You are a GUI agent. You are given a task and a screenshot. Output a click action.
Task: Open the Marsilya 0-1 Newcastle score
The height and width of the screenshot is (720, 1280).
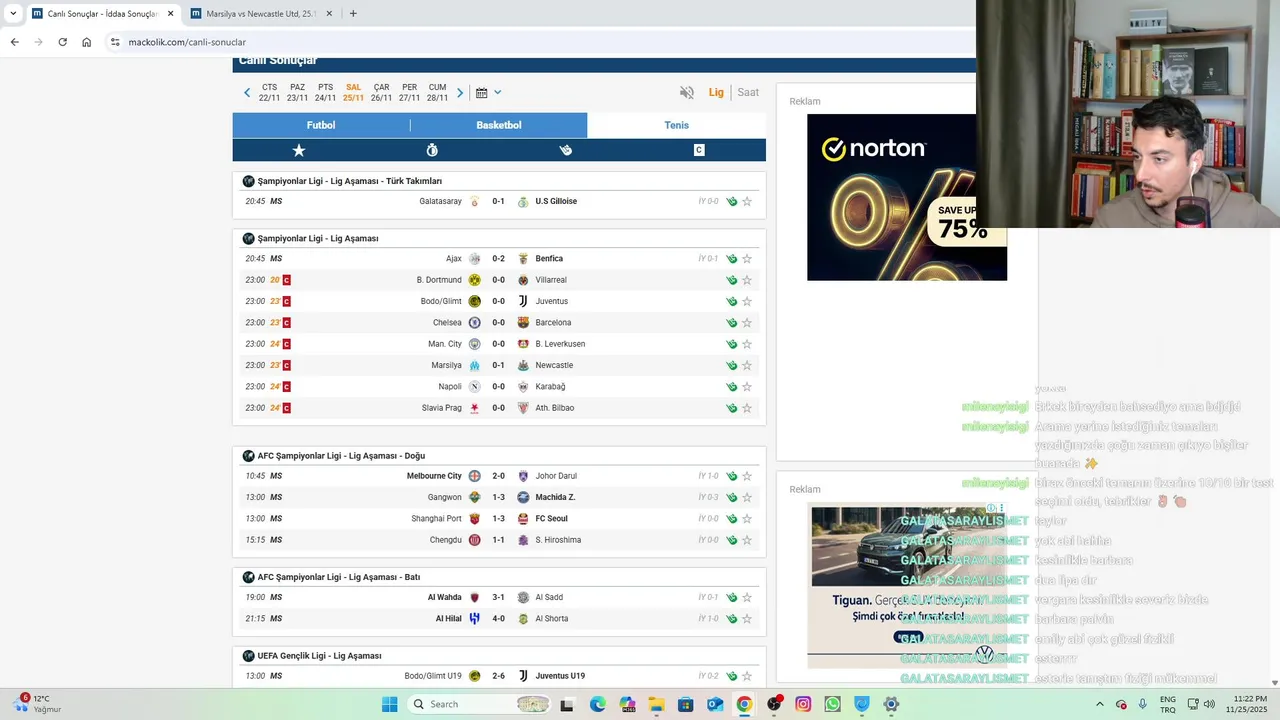click(498, 365)
